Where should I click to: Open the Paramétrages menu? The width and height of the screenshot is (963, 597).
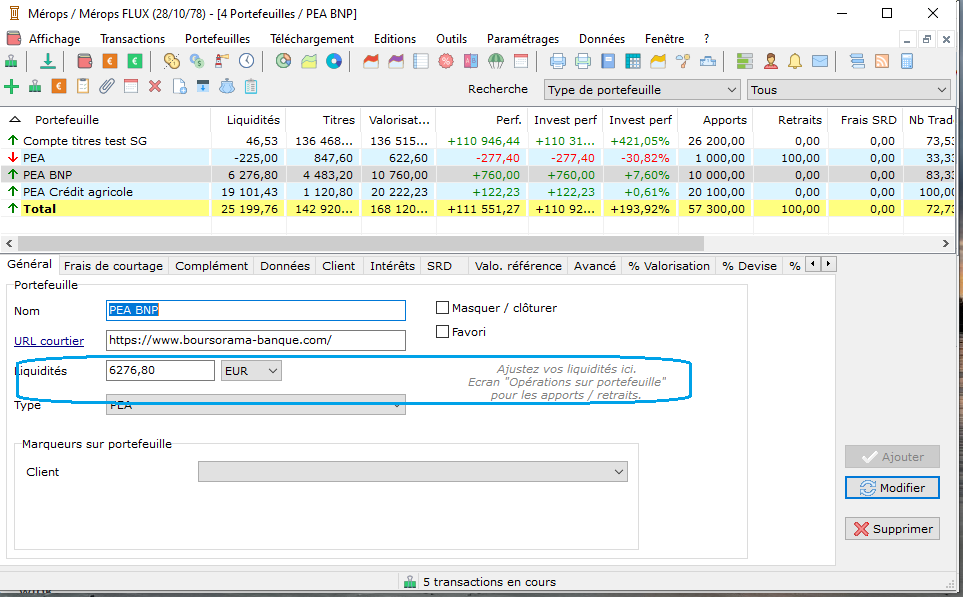[523, 39]
